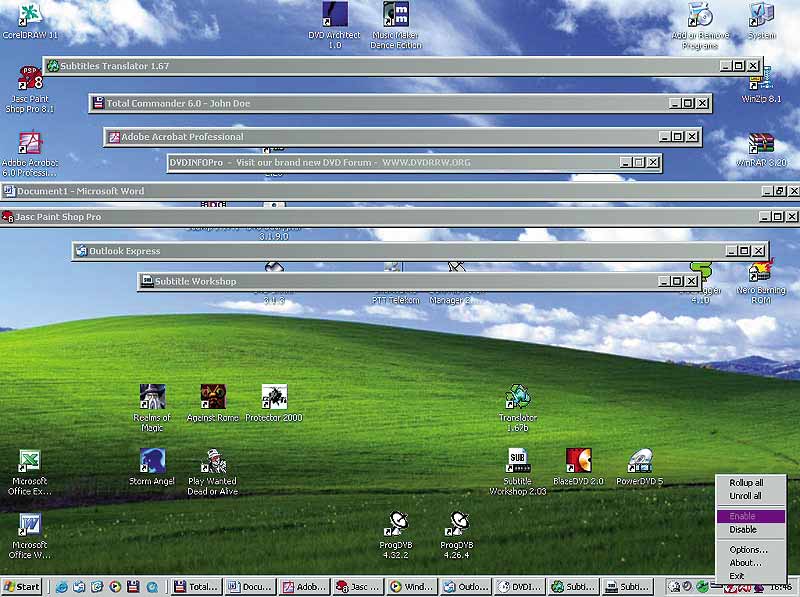Image resolution: width=800 pixels, height=597 pixels.
Task: Click the Adobe Acrobat 6.0 Professional desktop shortcut
Action: [x=30, y=154]
